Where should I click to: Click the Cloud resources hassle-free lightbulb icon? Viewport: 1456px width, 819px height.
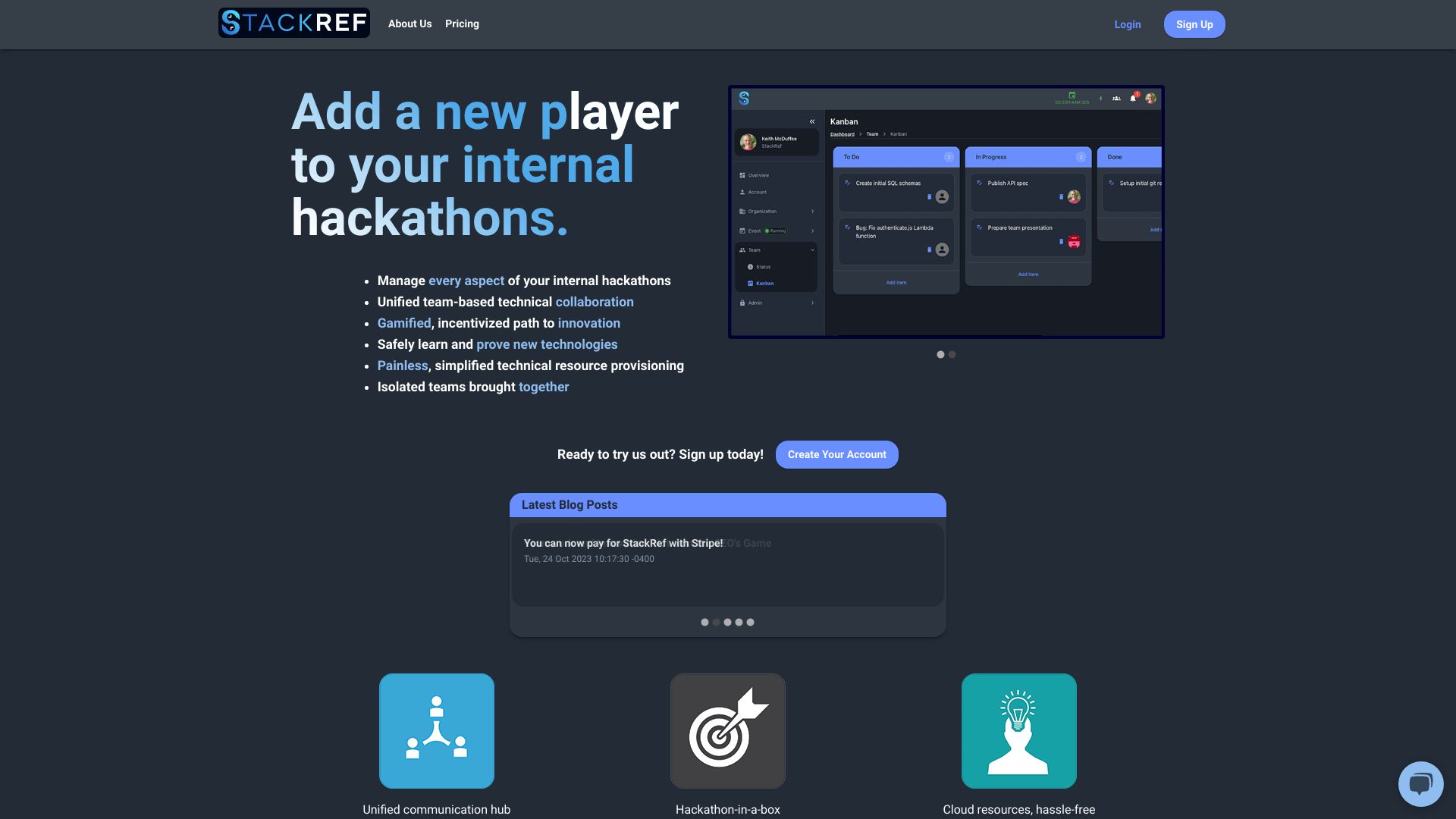(x=1019, y=730)
